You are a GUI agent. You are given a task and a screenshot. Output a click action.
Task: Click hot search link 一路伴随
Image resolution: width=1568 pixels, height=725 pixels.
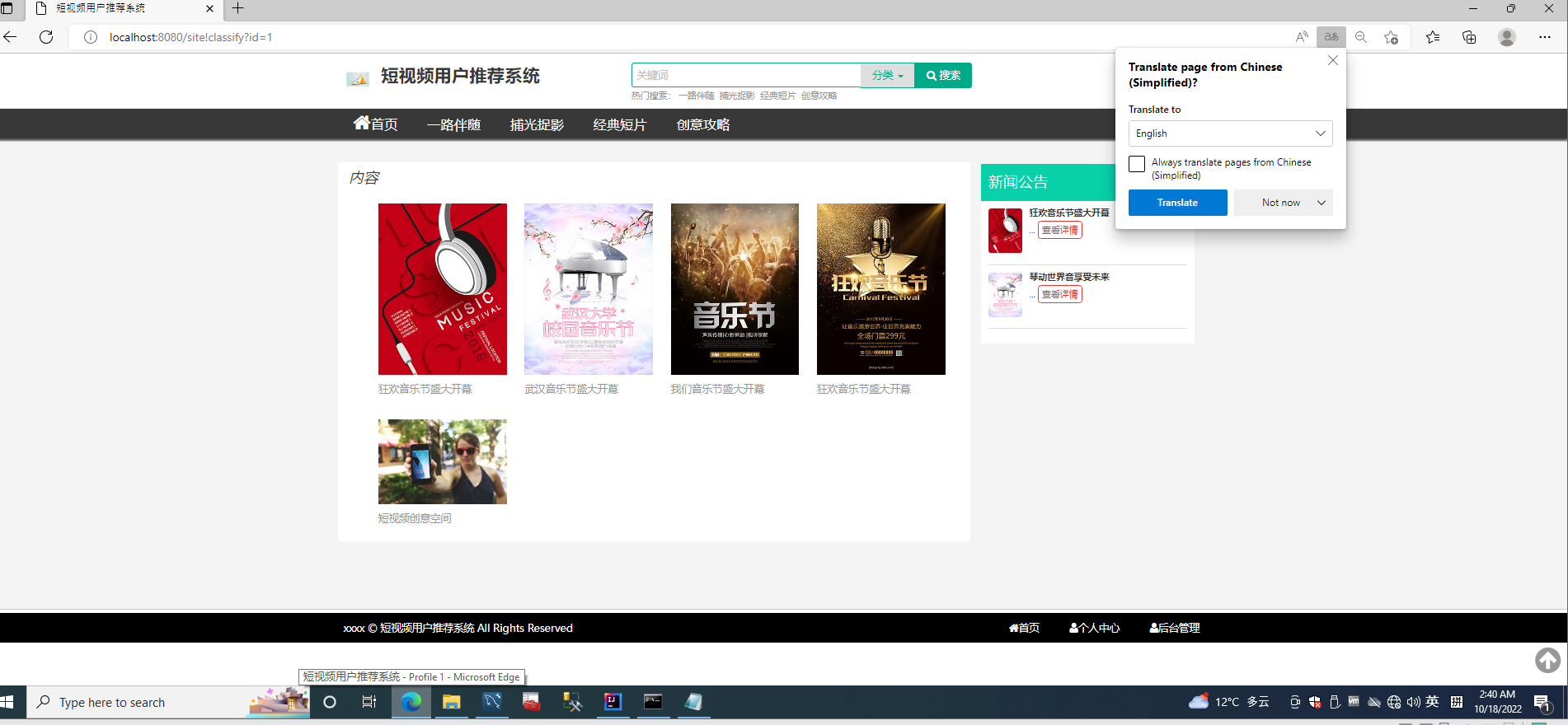coord(697,96)
